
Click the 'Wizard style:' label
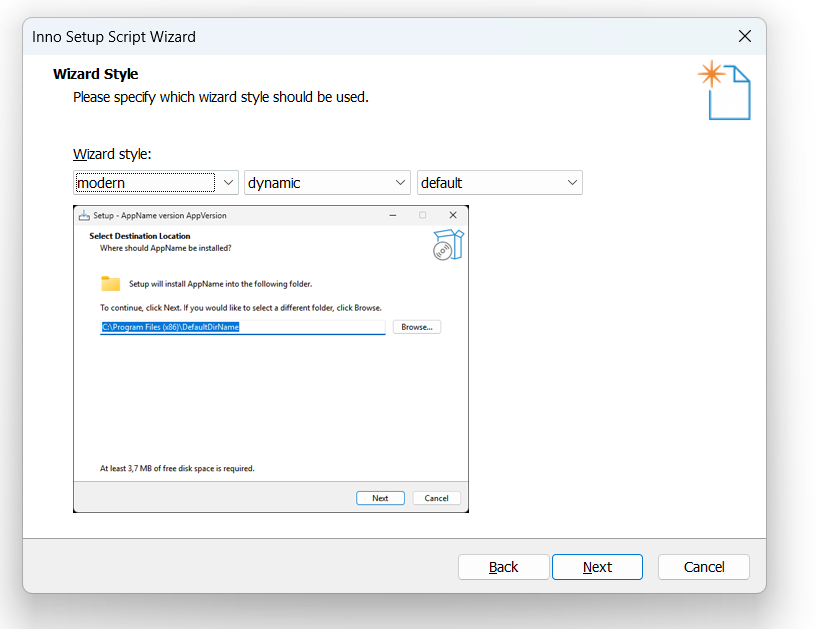(x=112, y=154)
